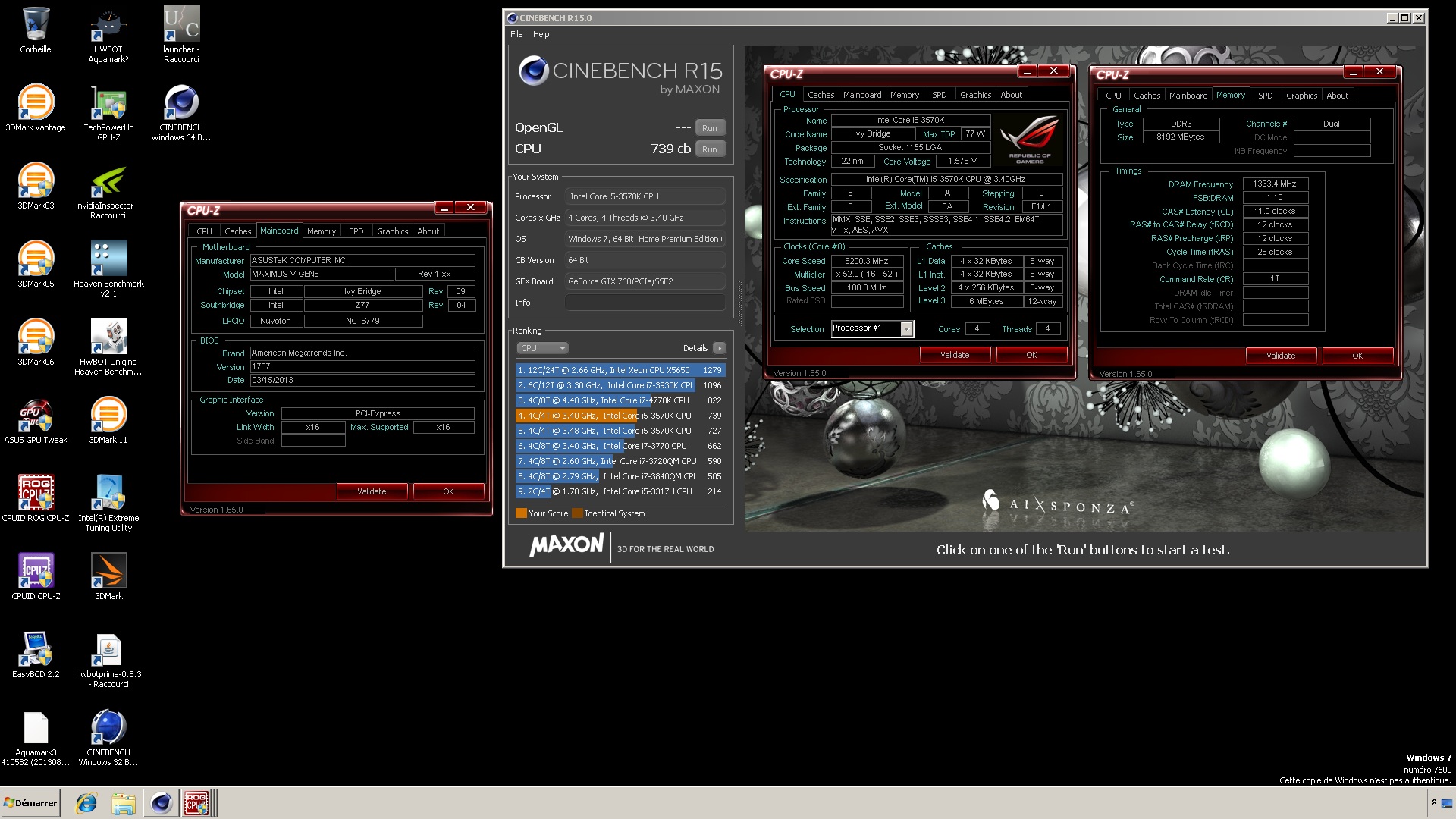Open hwbotprime-0.8.3 Raccourci icon

click(x=108, y=660)
